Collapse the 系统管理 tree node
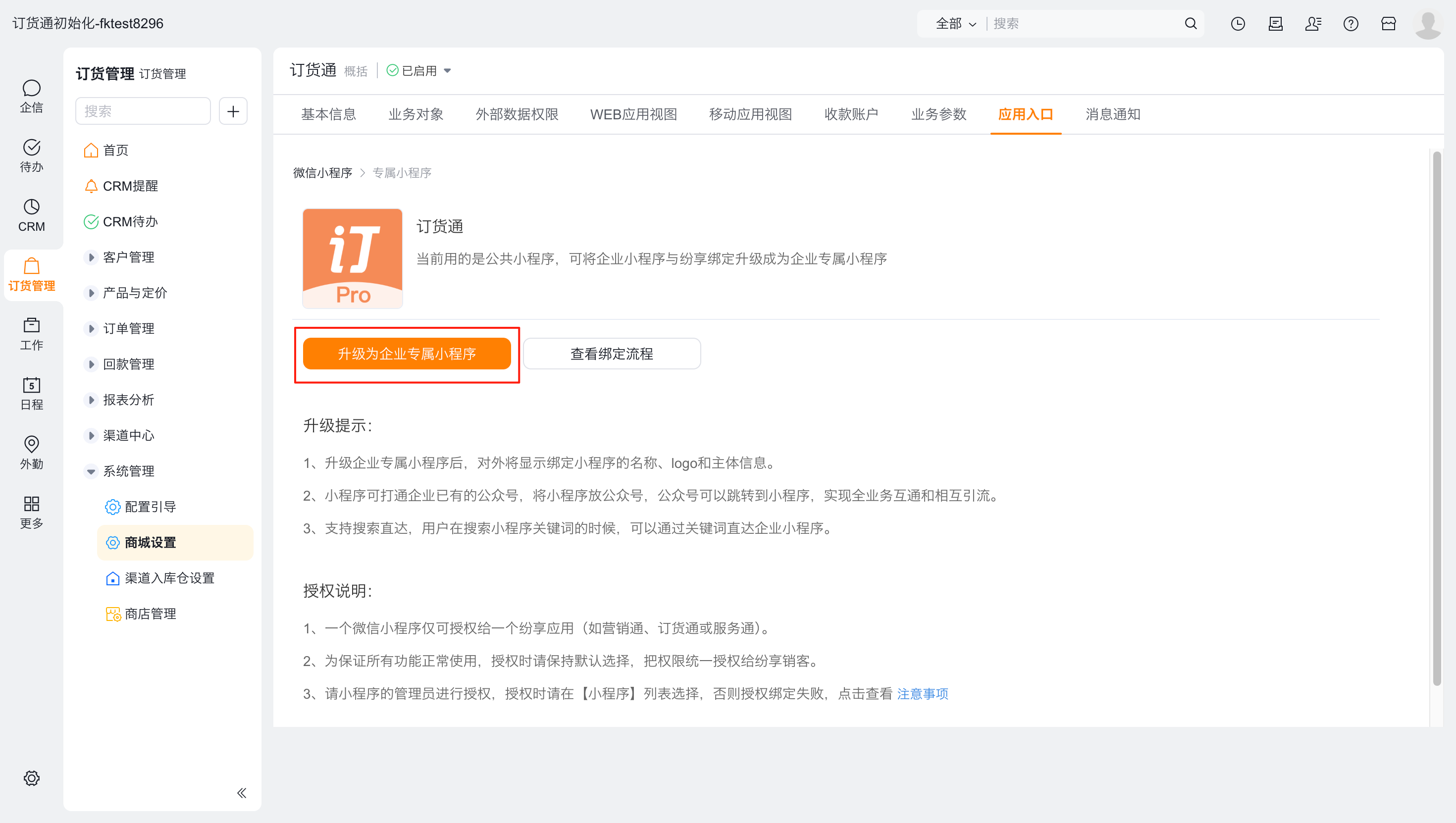This screenshot has height=823, width=1456. (x=91, y=471)
